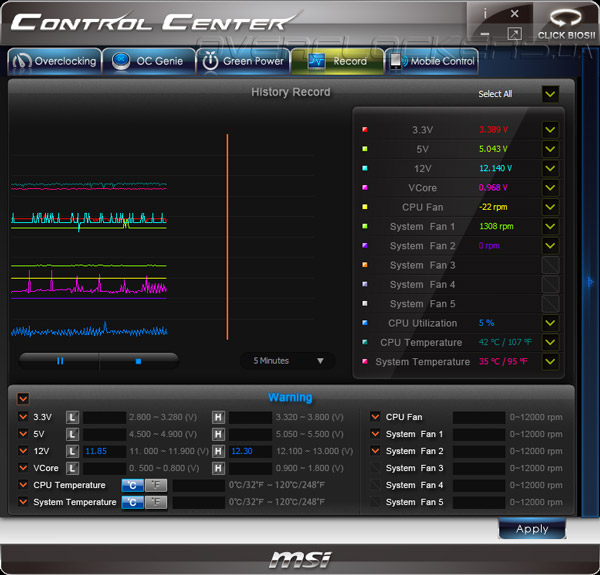Select °C for CPU Temperature warning
600x575 pixels.
[132, 485]
